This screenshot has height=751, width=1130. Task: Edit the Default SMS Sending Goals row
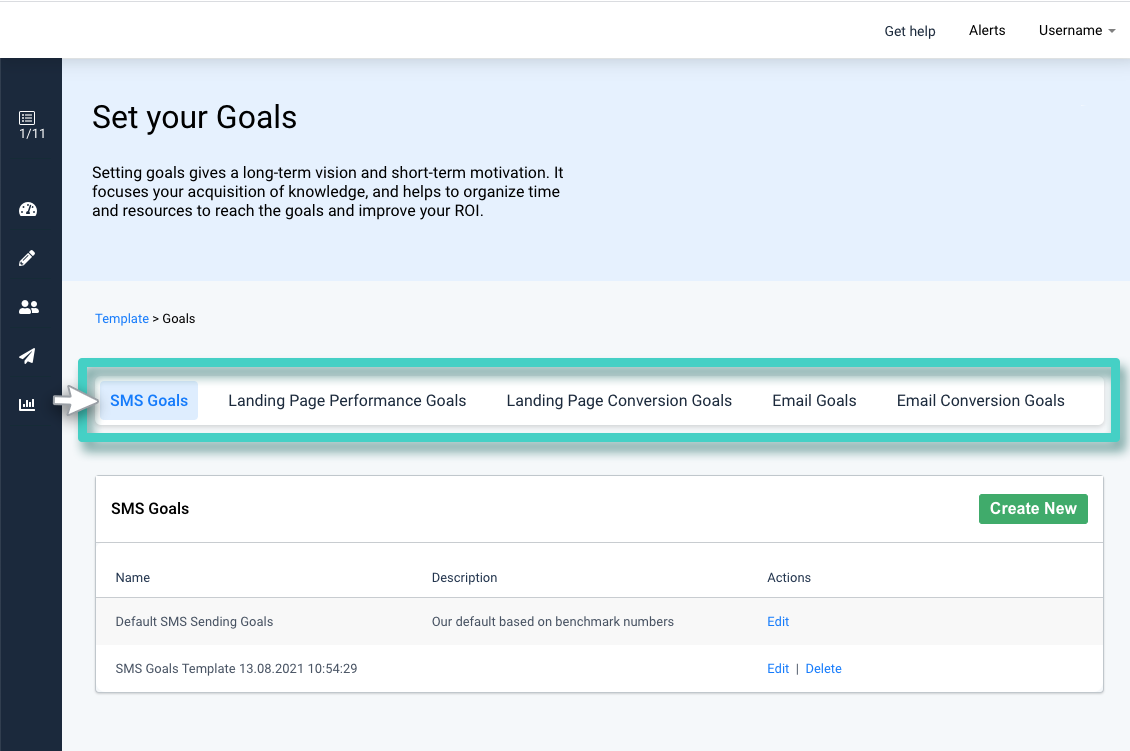click(x=778, y=621)
